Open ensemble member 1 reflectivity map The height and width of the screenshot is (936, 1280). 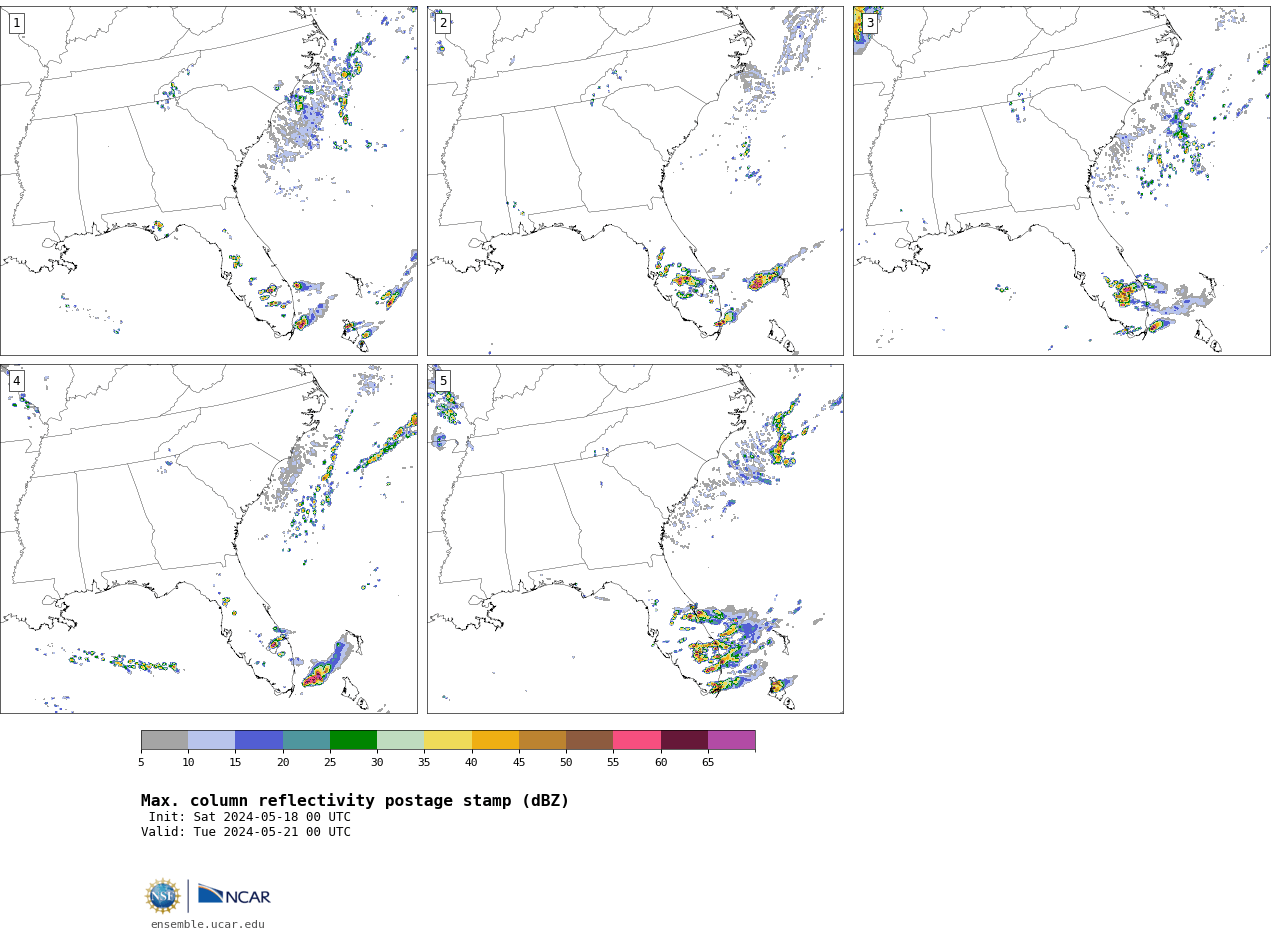point(209,181)
